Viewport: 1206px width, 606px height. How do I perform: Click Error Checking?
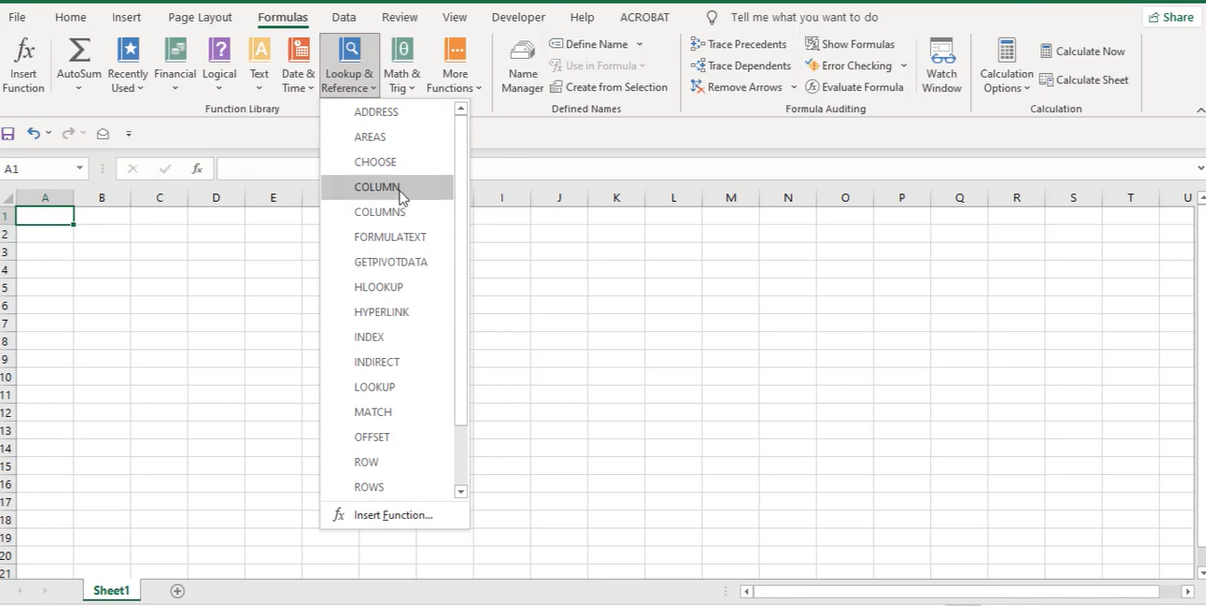[x=848, y=65]
